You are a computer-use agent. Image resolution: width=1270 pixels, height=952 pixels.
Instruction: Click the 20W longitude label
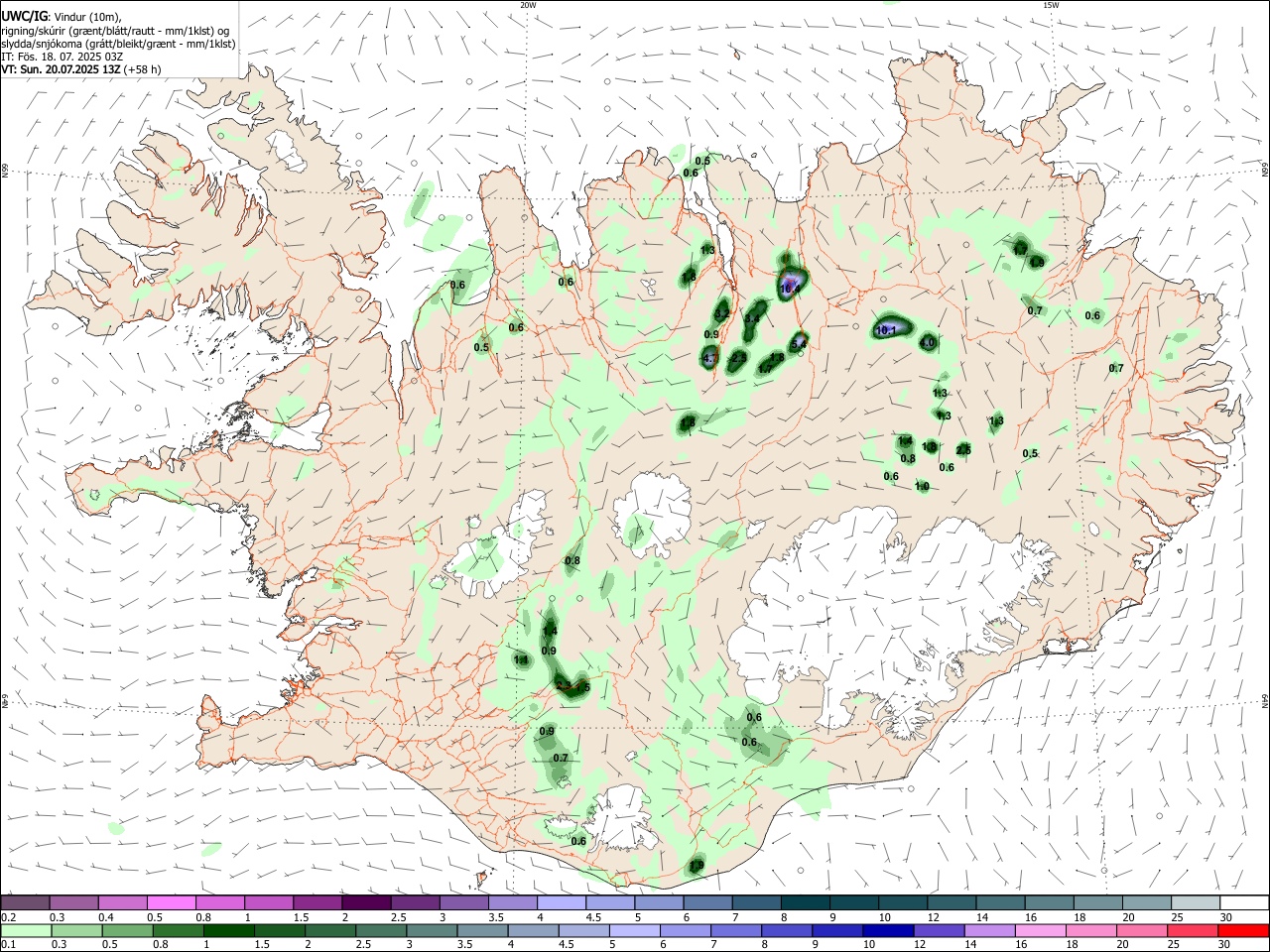528,5
